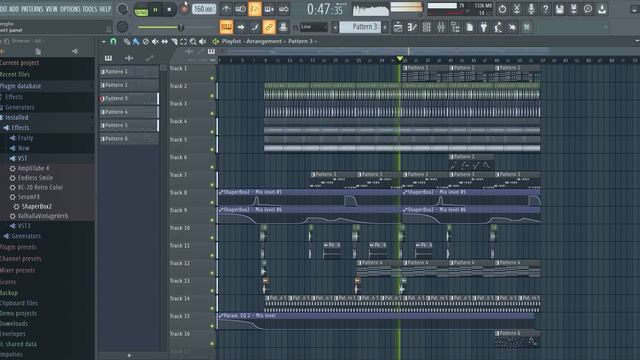Select the Mute tool in playlist toolbar
This screenshot has width=640, height=360.
[x=155, y=42]
